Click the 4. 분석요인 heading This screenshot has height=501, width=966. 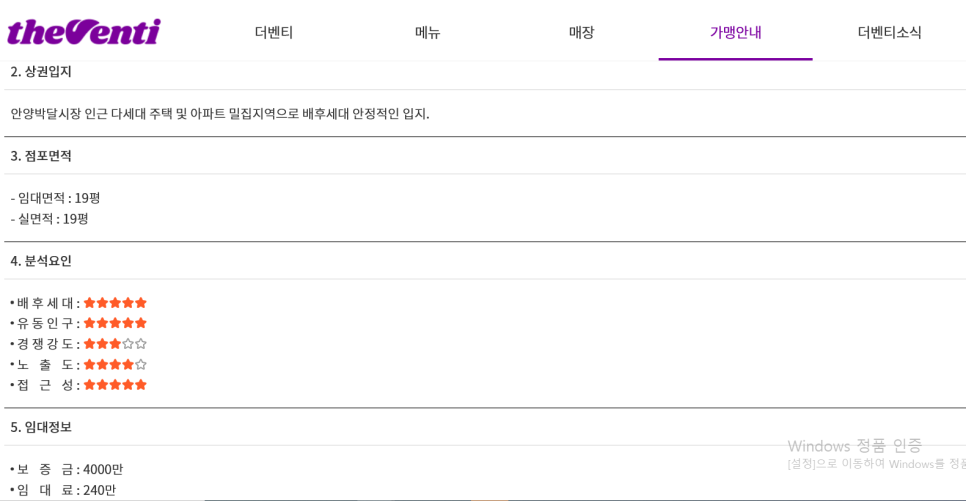[x=41, y=261]
